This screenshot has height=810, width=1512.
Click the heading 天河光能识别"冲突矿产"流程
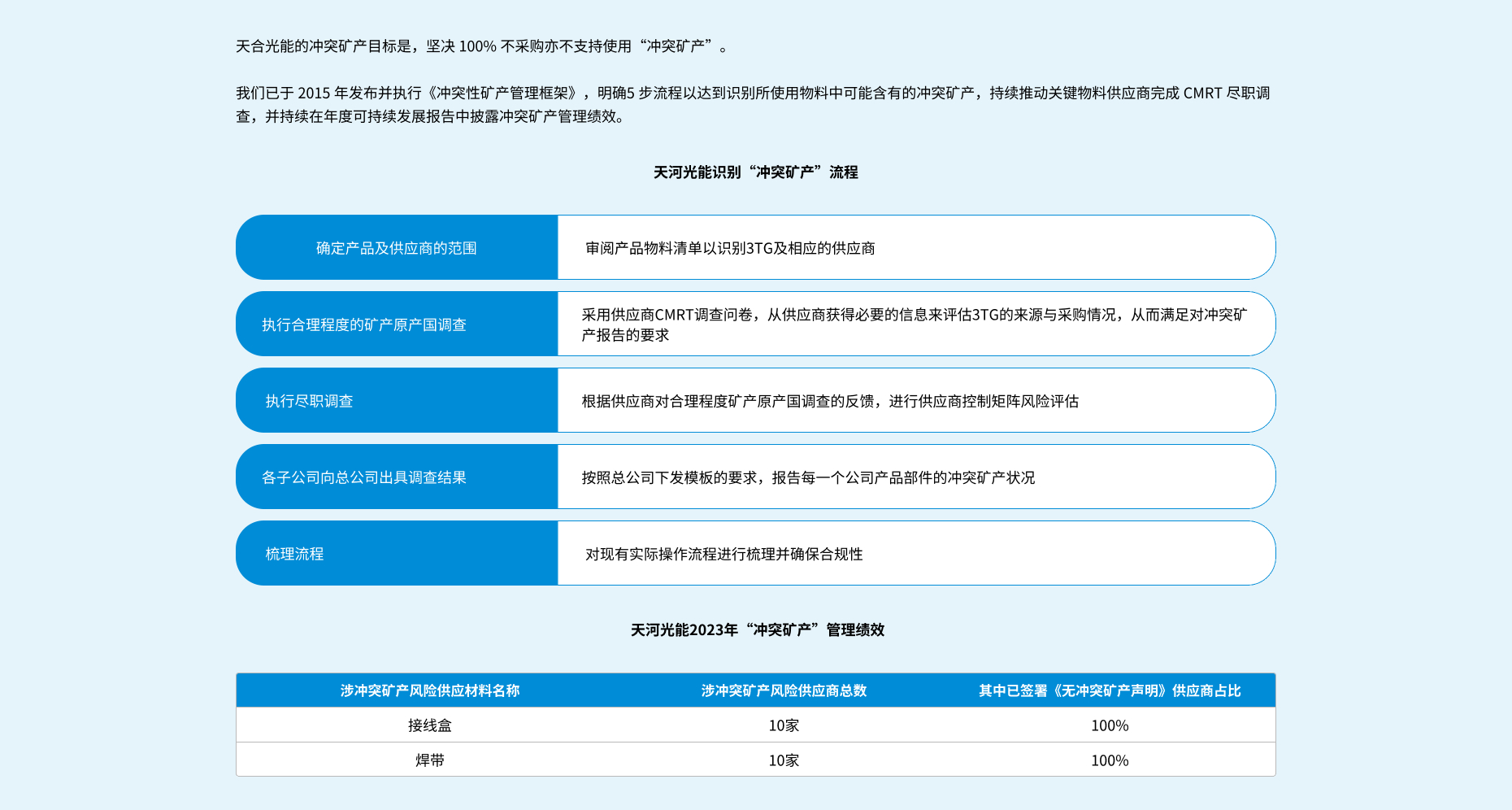[x=755, y=172]
